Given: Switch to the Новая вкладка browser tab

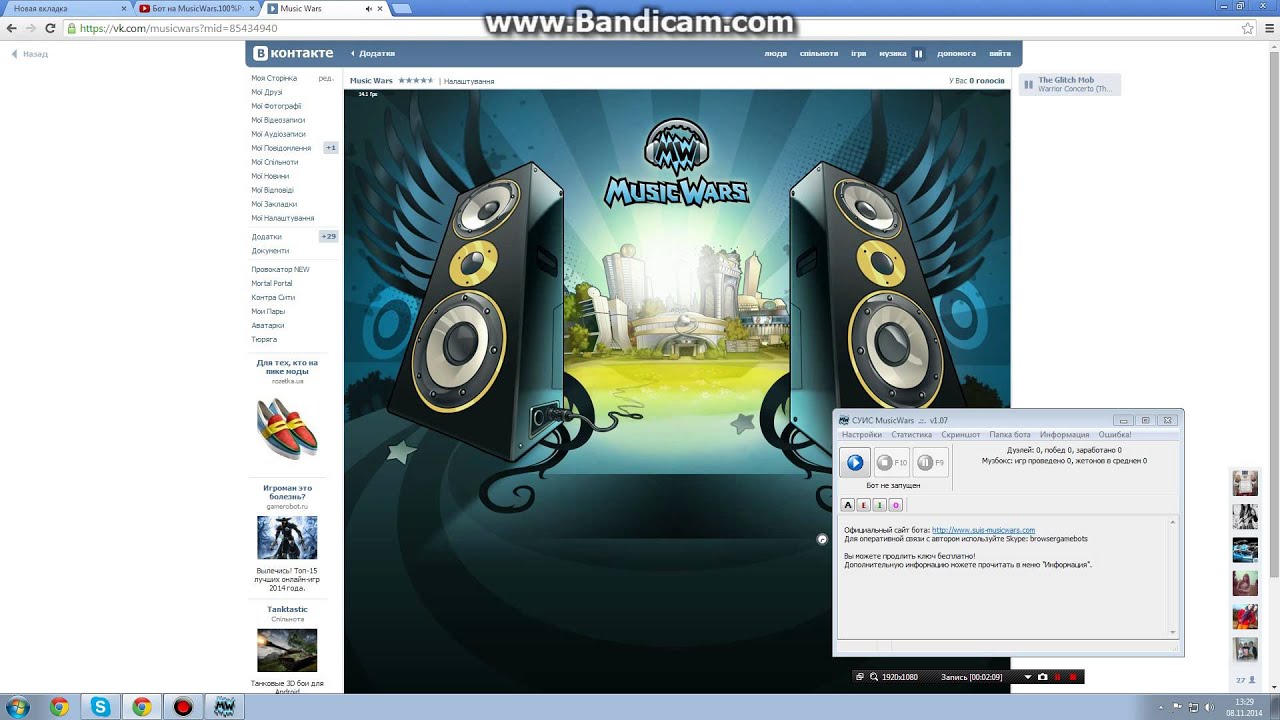Looking at the screenshot, I should coord(68,8).
